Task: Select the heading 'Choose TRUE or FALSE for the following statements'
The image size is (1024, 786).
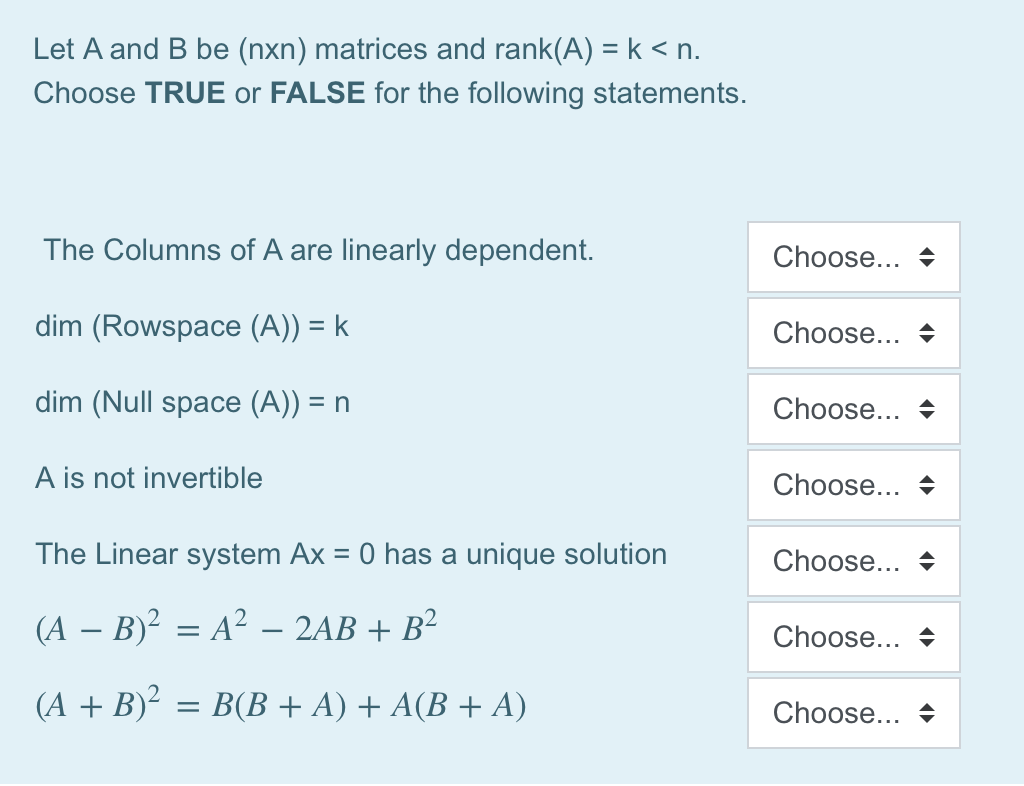Action: 390,93
